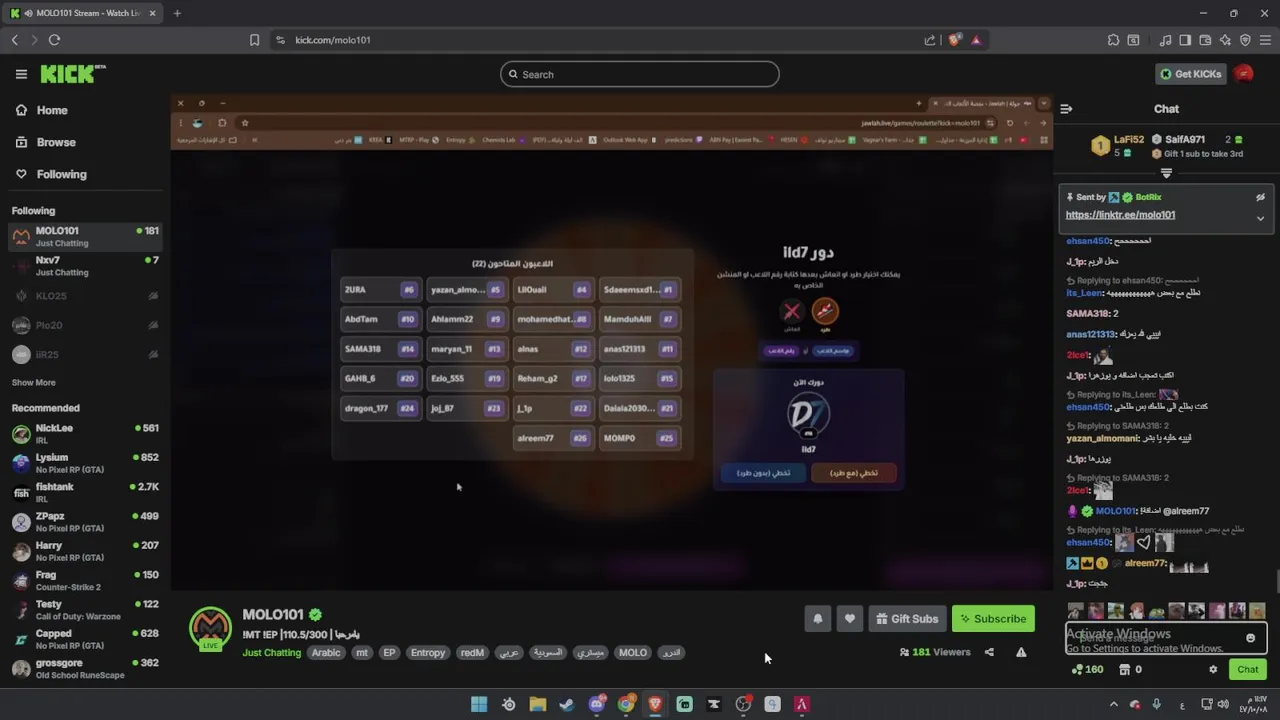This screenshot has height=720, width=1280.
Task: Click Show more under Following
Action: (33, 382)
